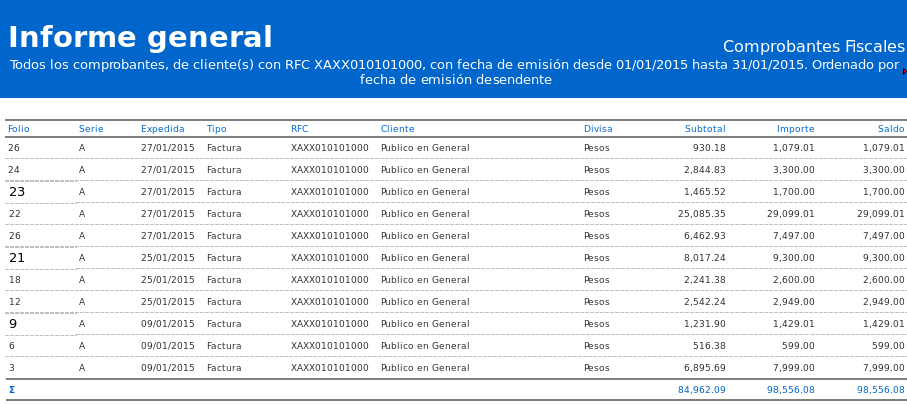Sort by the Subtotal column
This screenshot has height=404, width=907.
point(705,129)
